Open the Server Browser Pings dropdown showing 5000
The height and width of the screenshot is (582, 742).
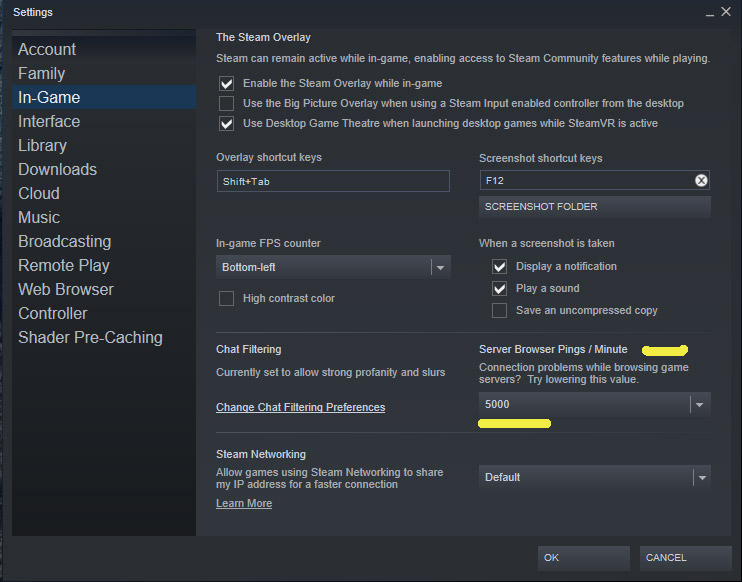click(x=594, y=405)
